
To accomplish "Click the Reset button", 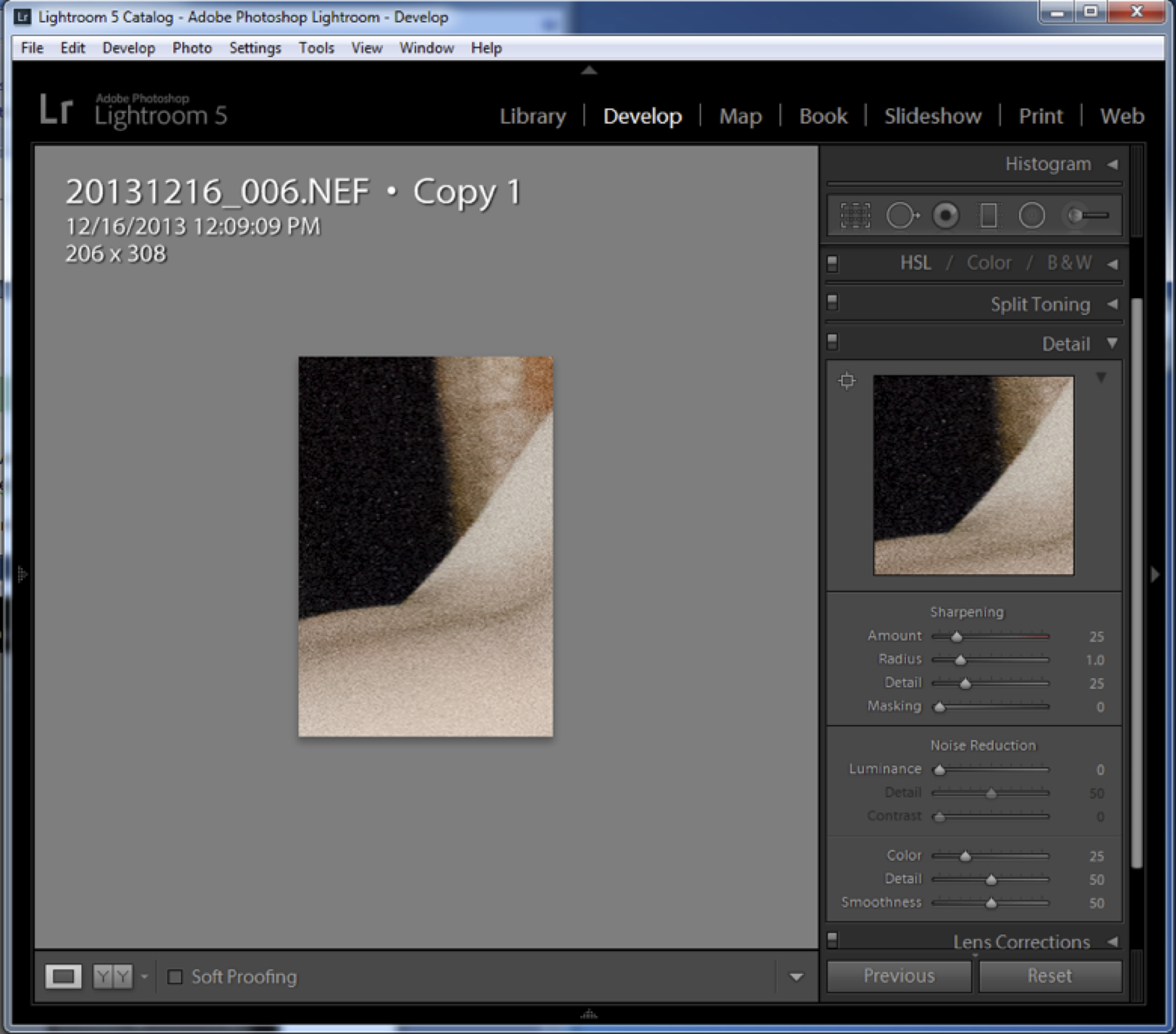I will click(x=1049, y=976).
